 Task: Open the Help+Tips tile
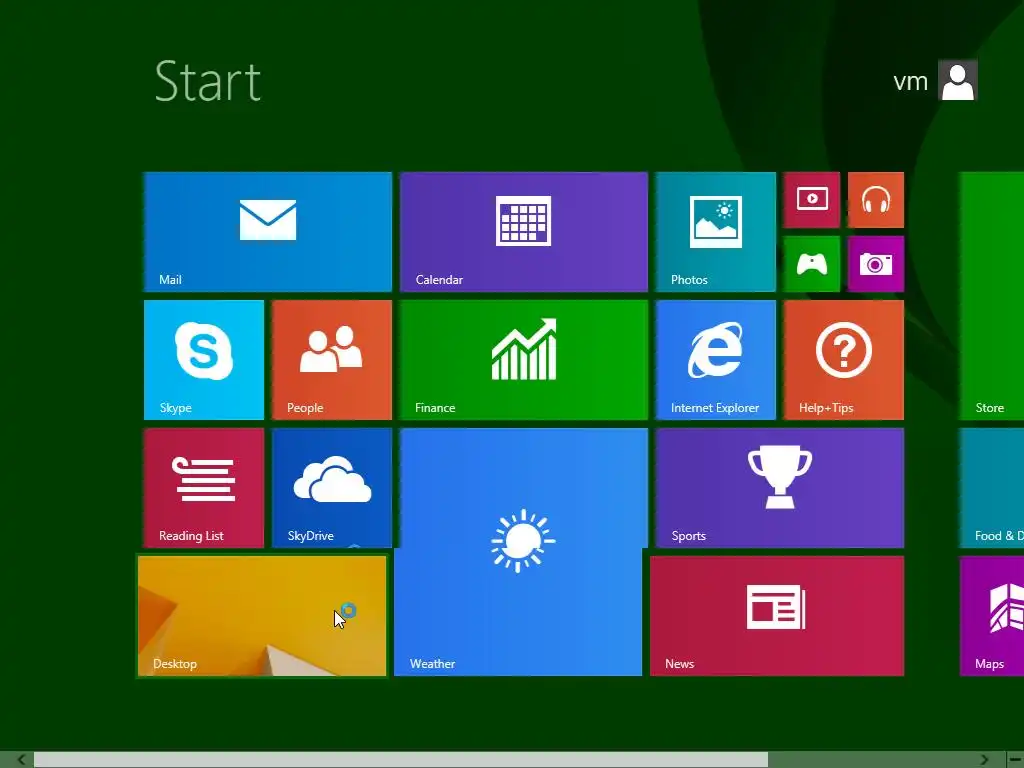click(x=844, y=360)
